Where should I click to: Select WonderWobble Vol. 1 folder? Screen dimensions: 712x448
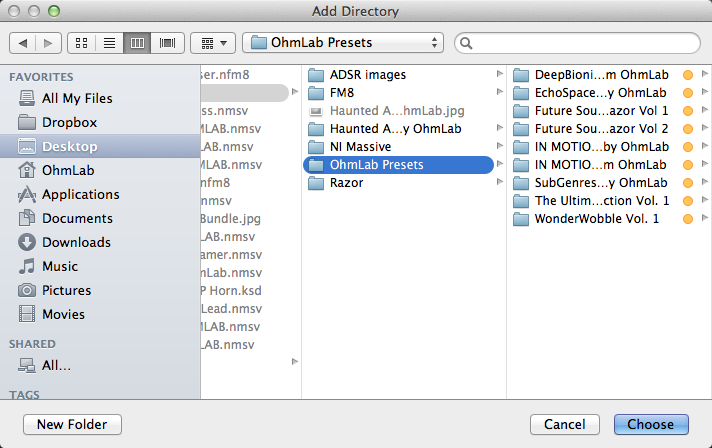[x=608, y=219]
